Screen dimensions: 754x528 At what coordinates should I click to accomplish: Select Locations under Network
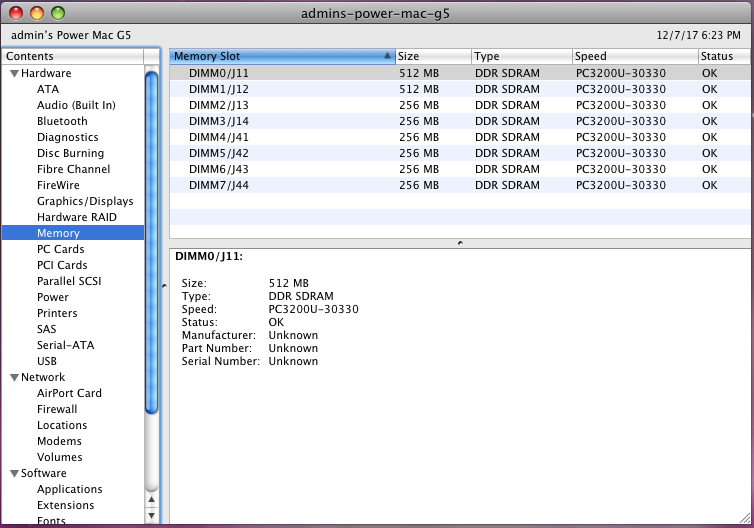click(62, 425)
